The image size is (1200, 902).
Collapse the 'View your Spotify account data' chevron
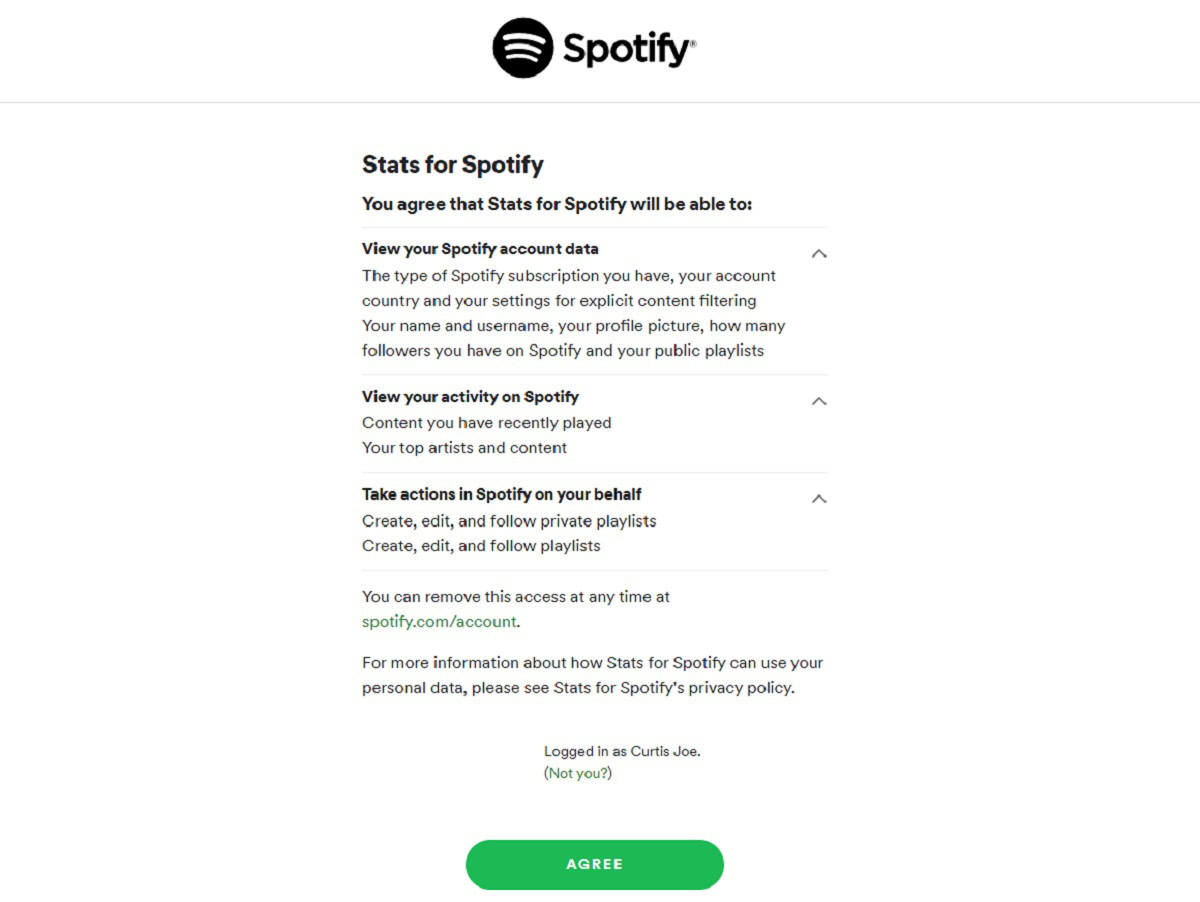[819, 254]
